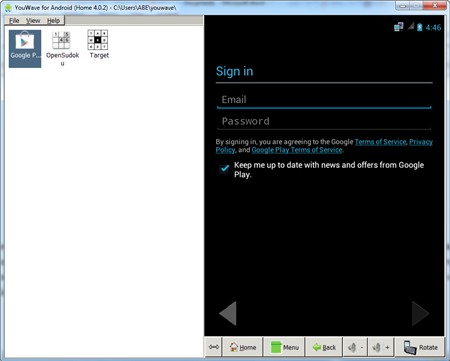Click the Rotate screen button
The width and height of the screenshot is (450, 361).
(x=420, y=347)
